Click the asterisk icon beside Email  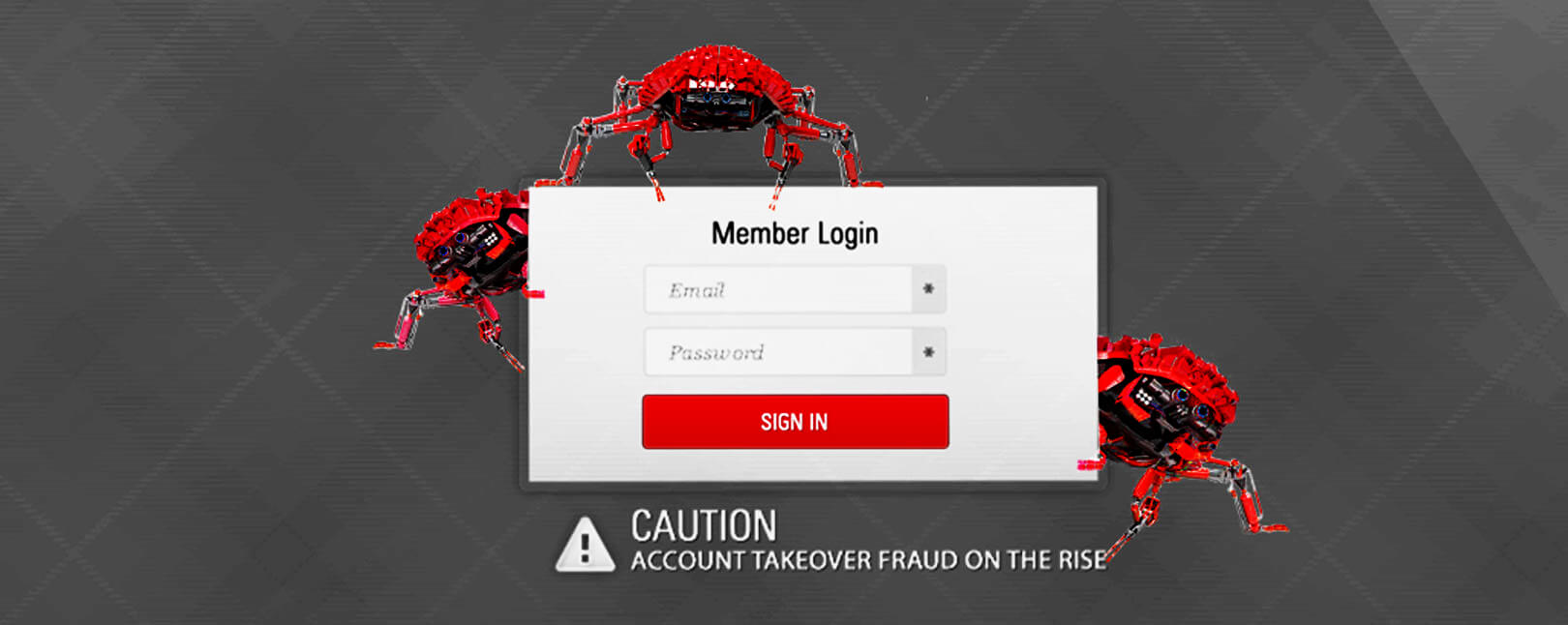click(x=928, y=289)
